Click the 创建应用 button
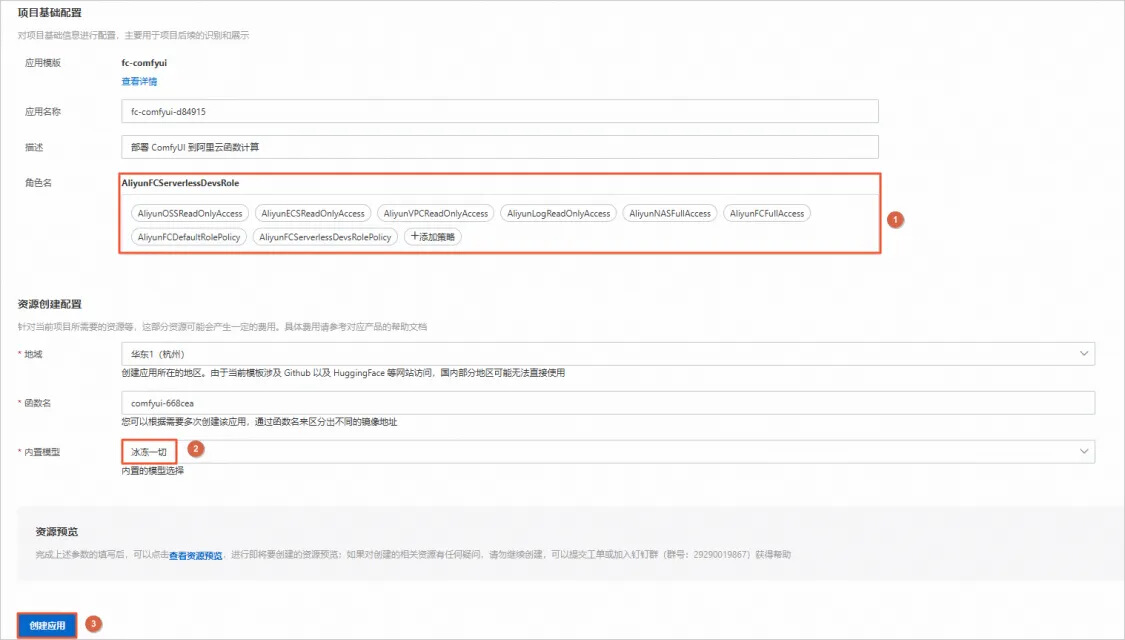The width and height of the screenshot is (1125, 640). [47, 625]
